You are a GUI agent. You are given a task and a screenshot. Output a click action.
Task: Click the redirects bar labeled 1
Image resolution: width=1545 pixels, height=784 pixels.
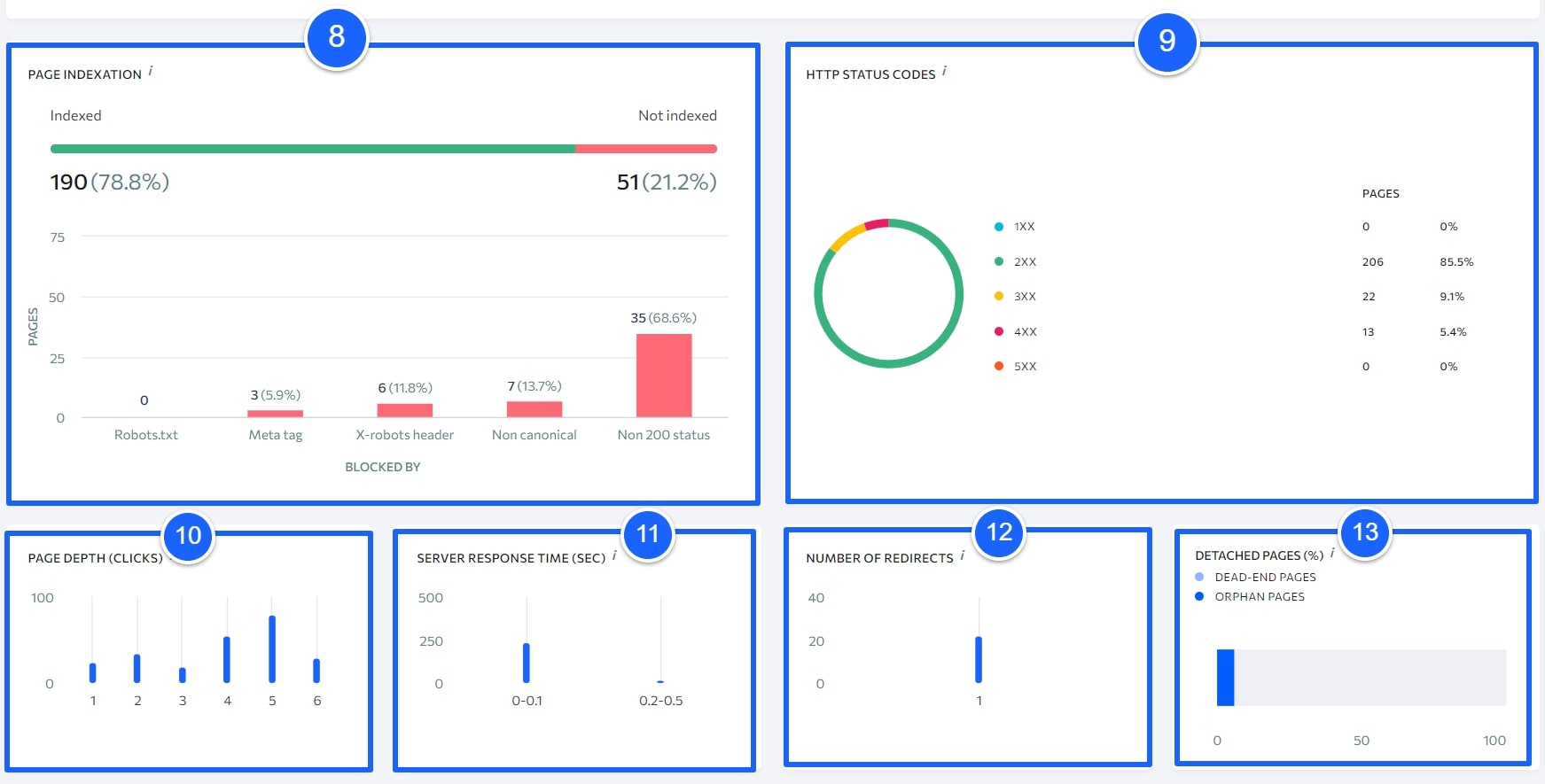tap(979, 660)
